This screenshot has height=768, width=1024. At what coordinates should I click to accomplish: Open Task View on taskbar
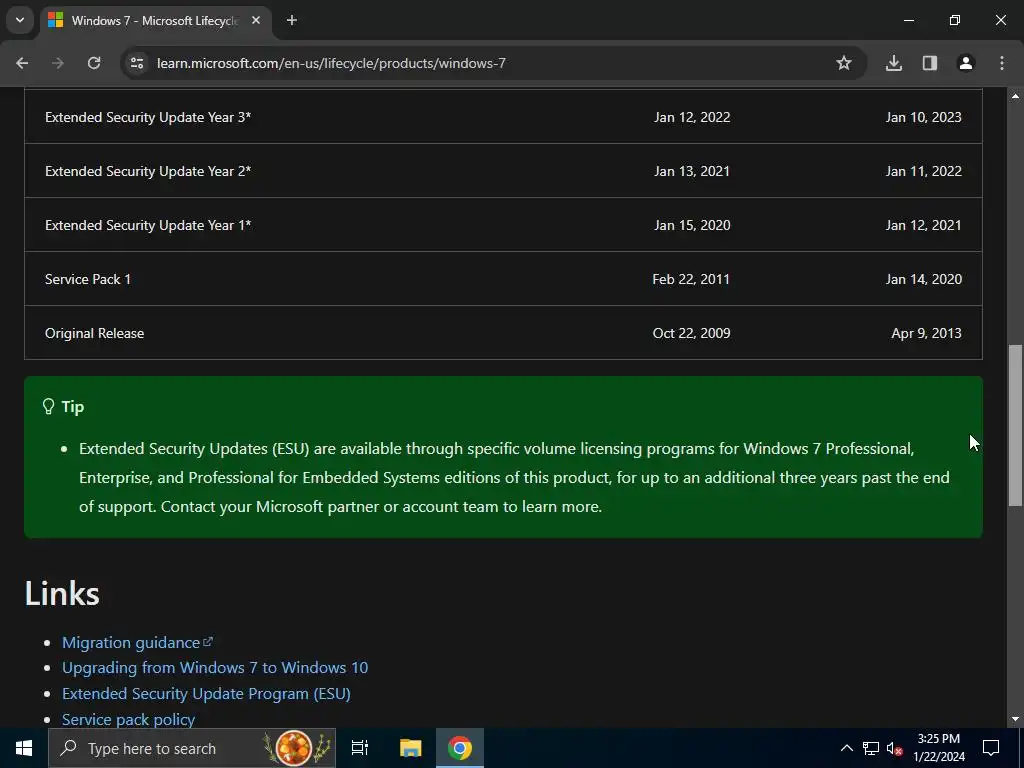click(360, 748)
